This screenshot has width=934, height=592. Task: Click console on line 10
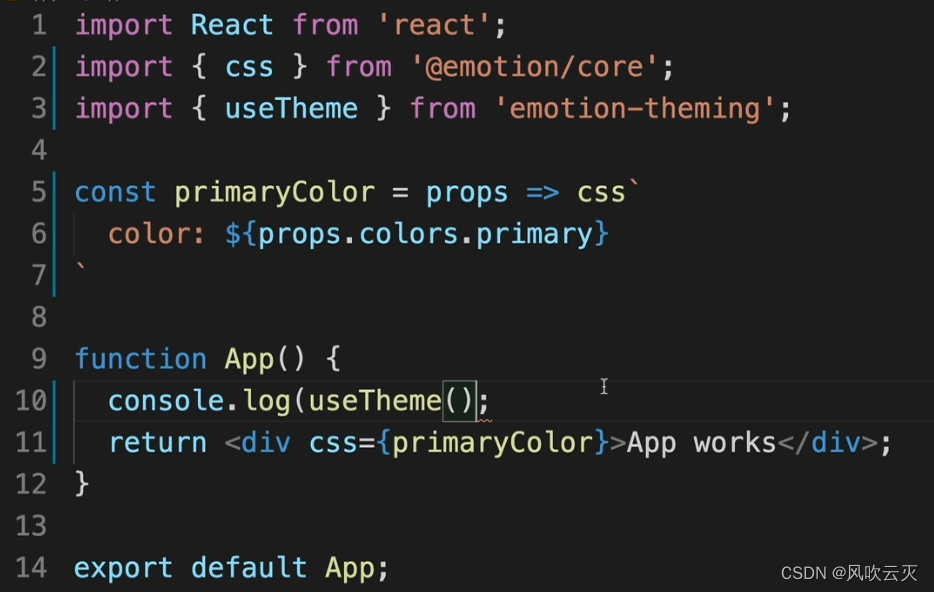pos(166,401)
